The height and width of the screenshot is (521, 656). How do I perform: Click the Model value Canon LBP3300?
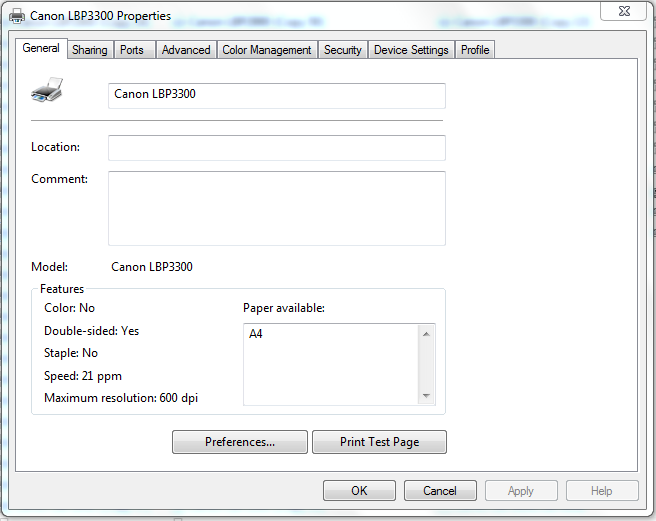tap(152, 267)
